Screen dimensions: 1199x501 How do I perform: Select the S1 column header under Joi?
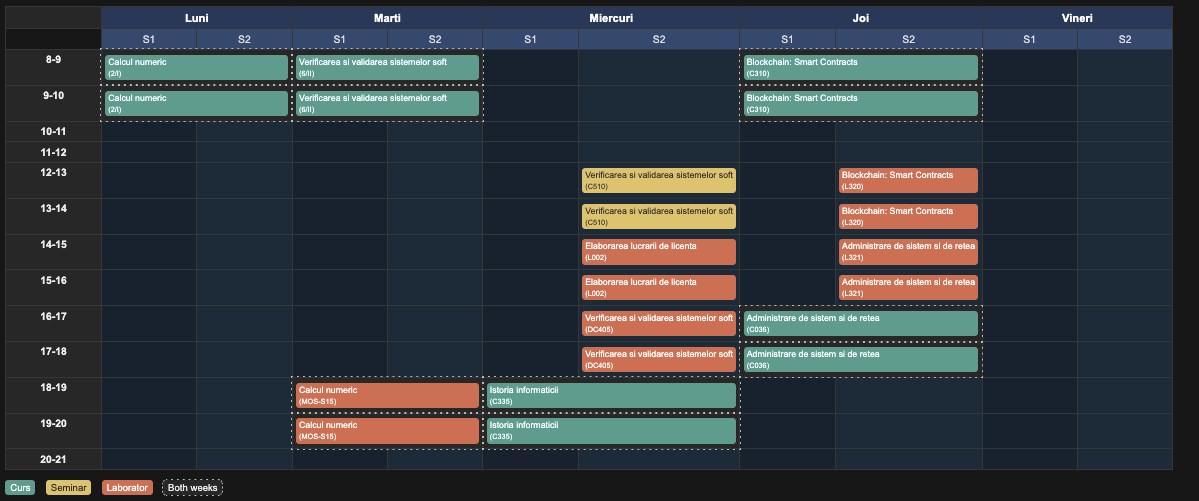click(x=787, y=39)
